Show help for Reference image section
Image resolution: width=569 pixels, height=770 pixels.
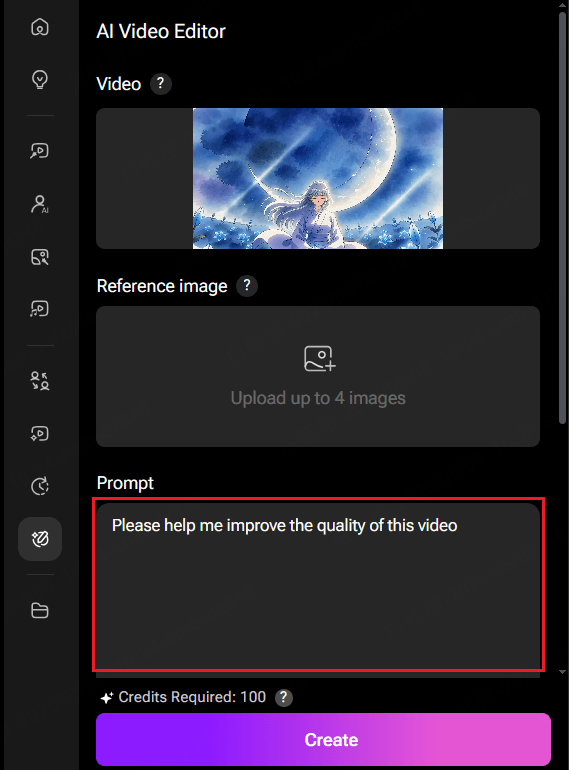[x=247, y=286]
